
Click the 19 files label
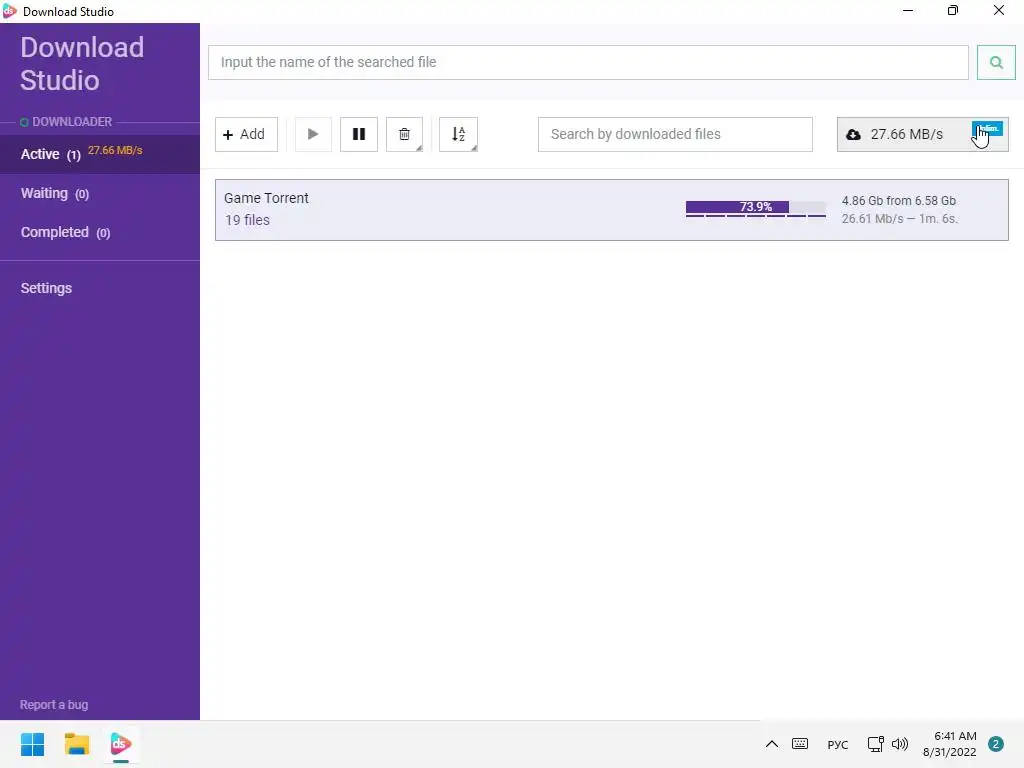click(x=248, y=220)
